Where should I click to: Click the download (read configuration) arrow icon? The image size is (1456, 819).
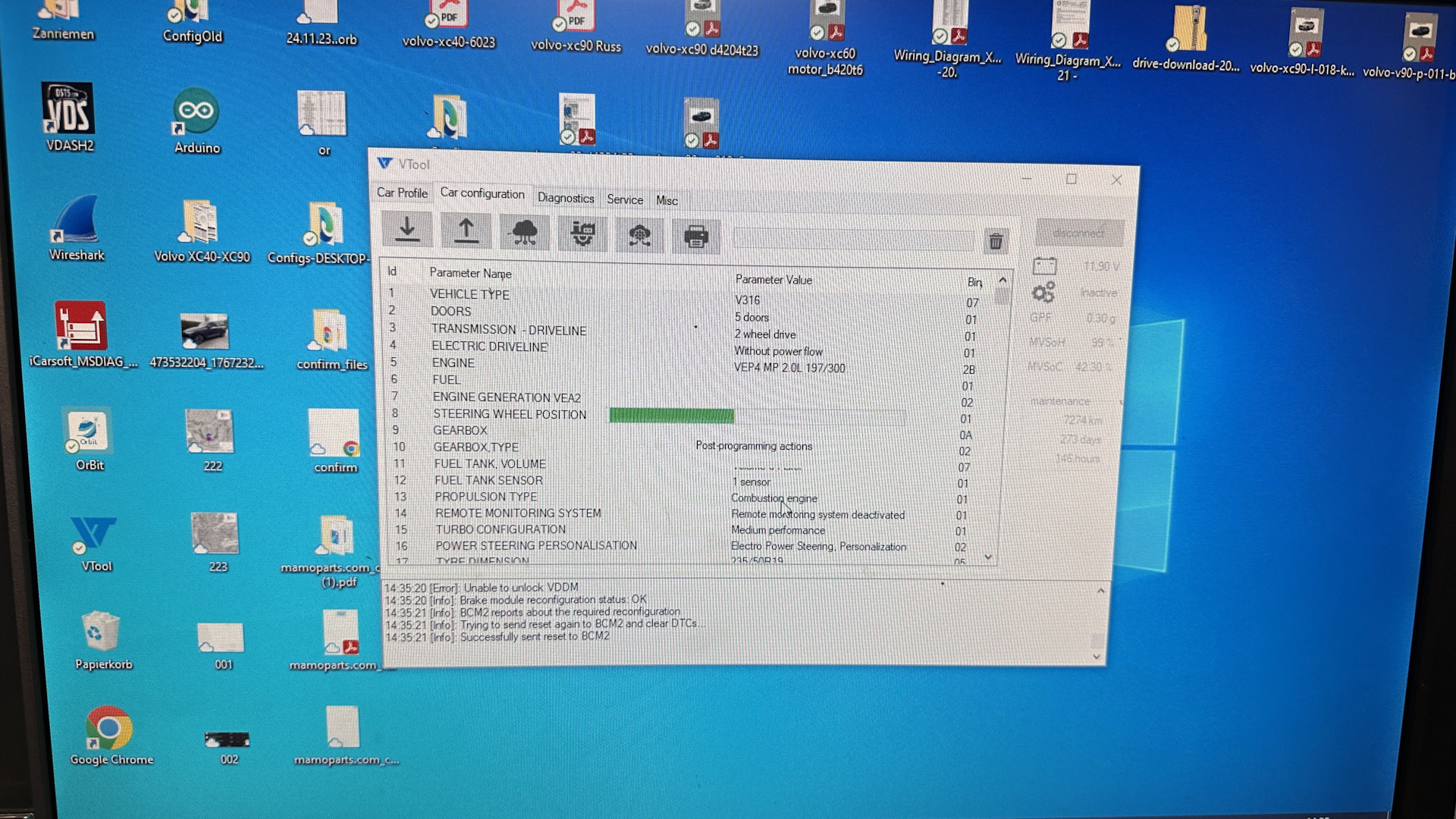pyautogui.click(x=407, y=231)
